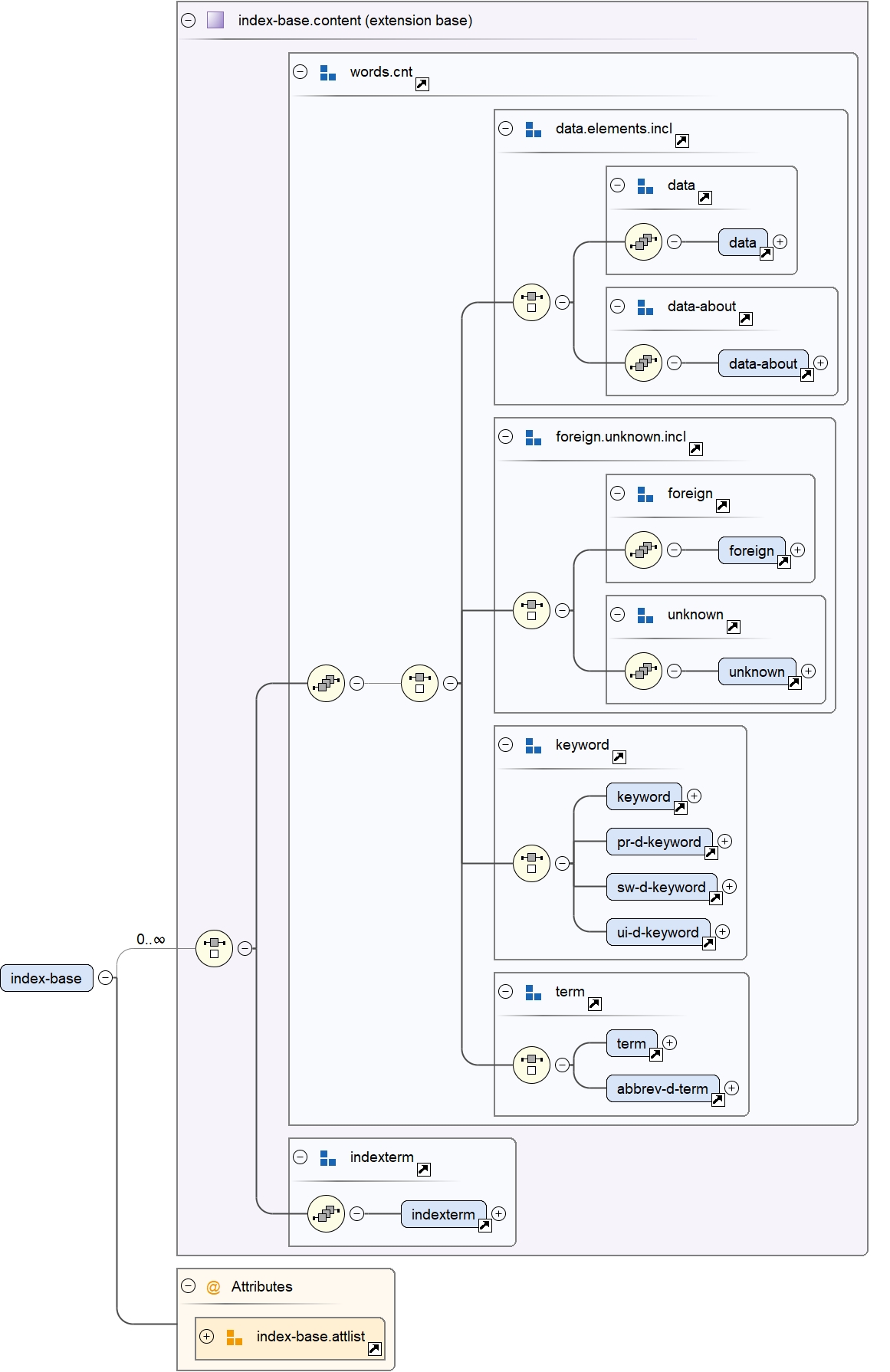Click the purple square icon beside index-base.content

coord(215,21)
